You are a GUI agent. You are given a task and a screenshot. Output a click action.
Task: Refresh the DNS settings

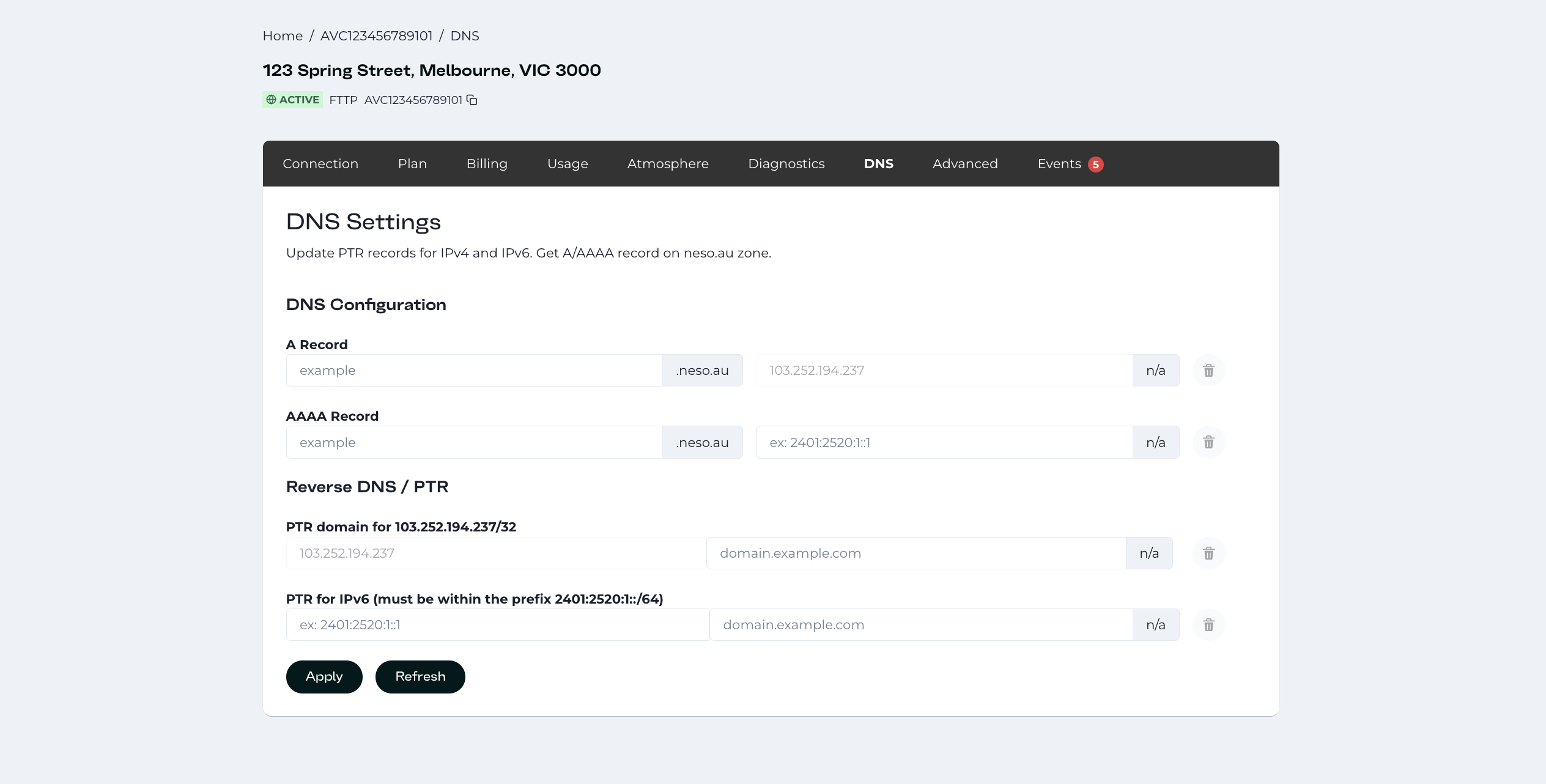[x=420, y=677]
